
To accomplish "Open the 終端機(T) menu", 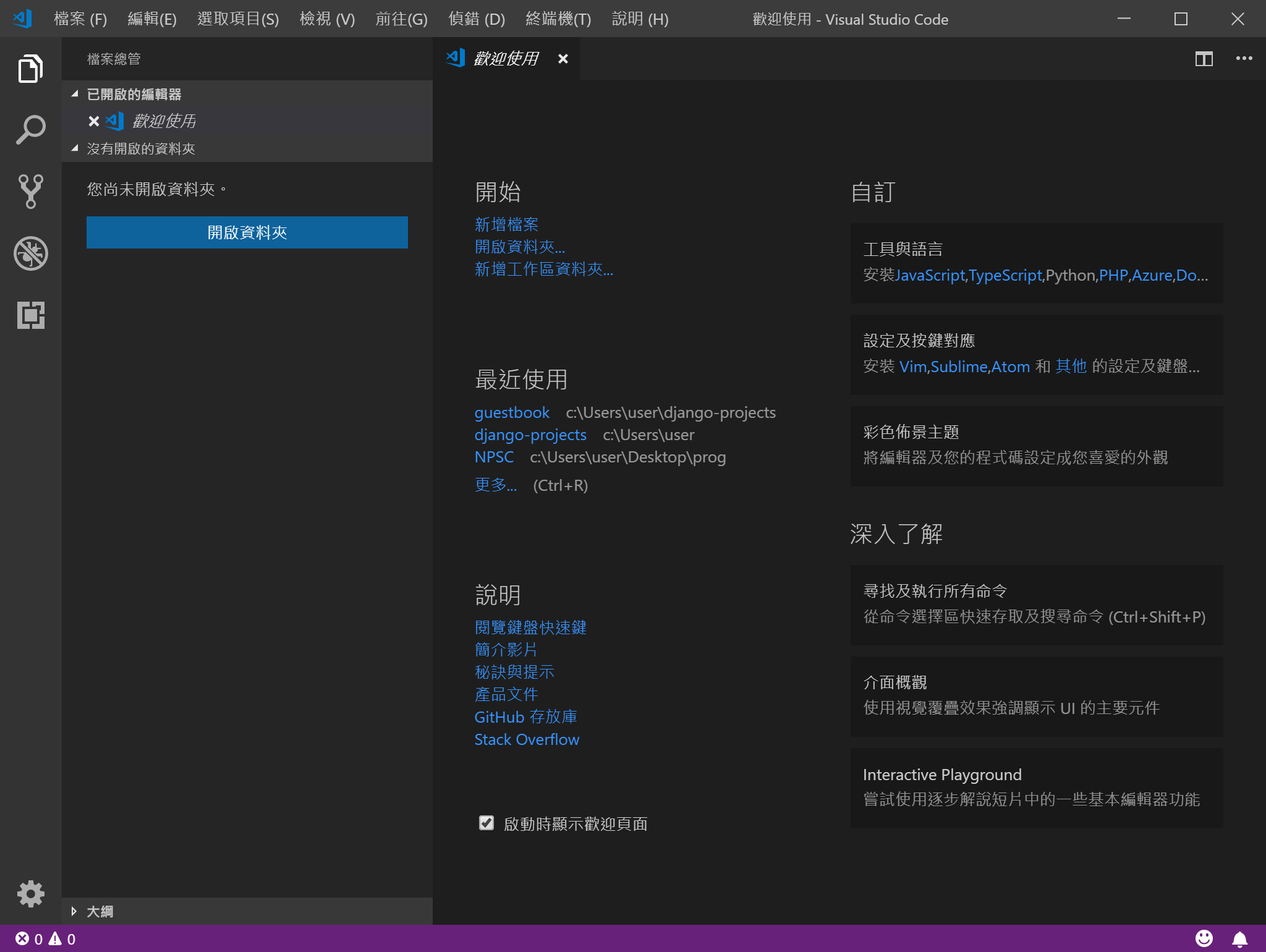I will point(558,19).
